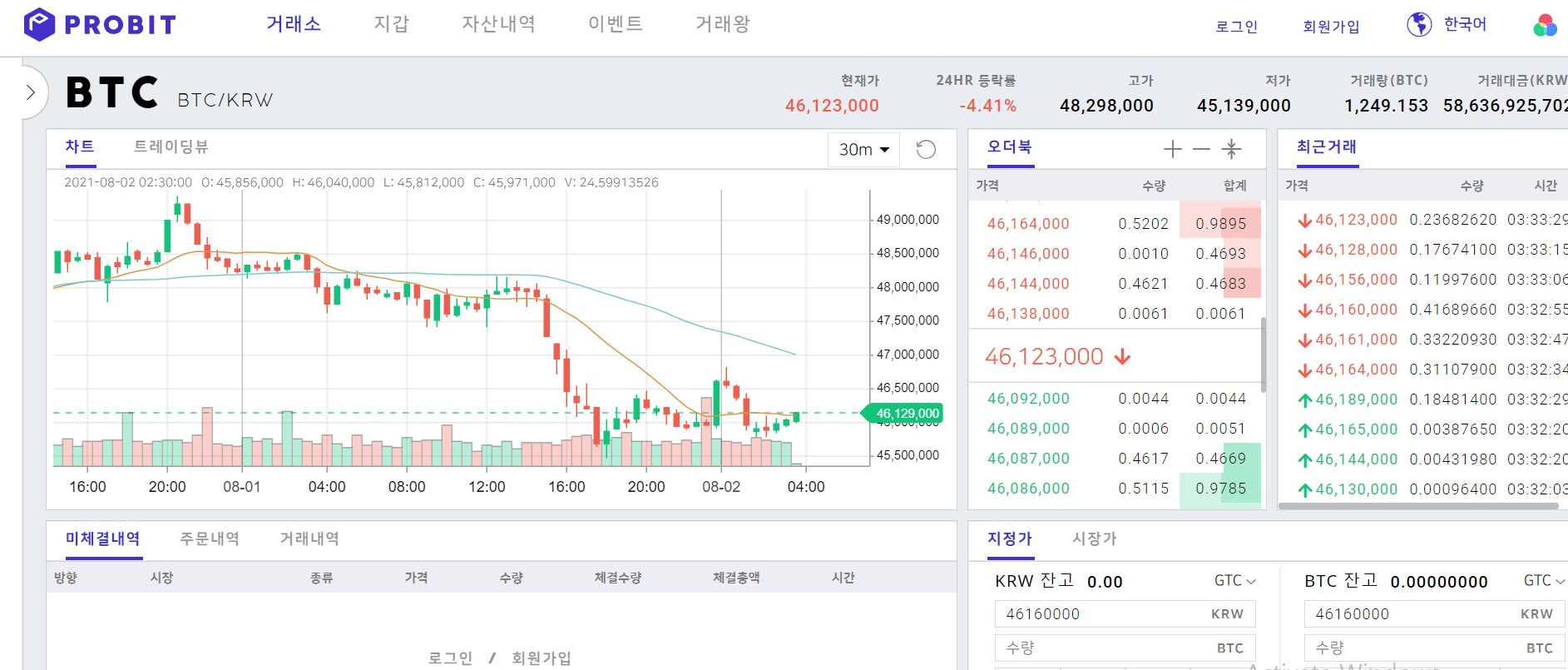This screenshot has height=670, width=1568.
Task: Open the 이벤트 menu
Action: pyautogui.click(x=614, y=24)
